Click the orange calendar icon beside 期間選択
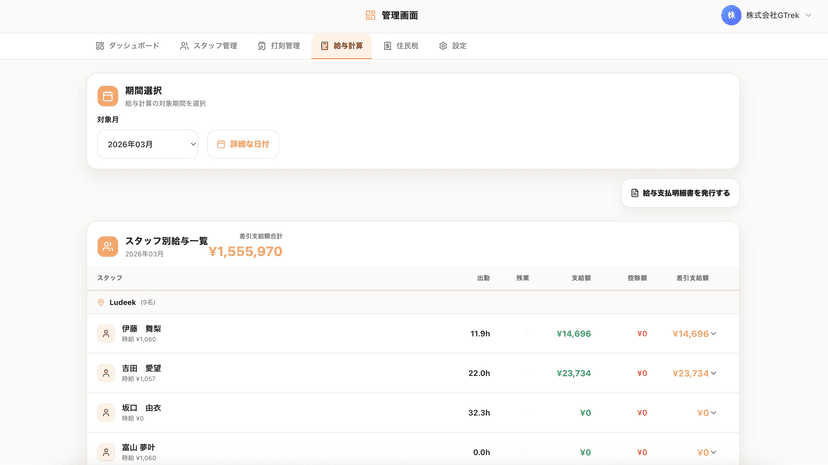The width and height of the screenshot is (828, 465). [107, 96]
